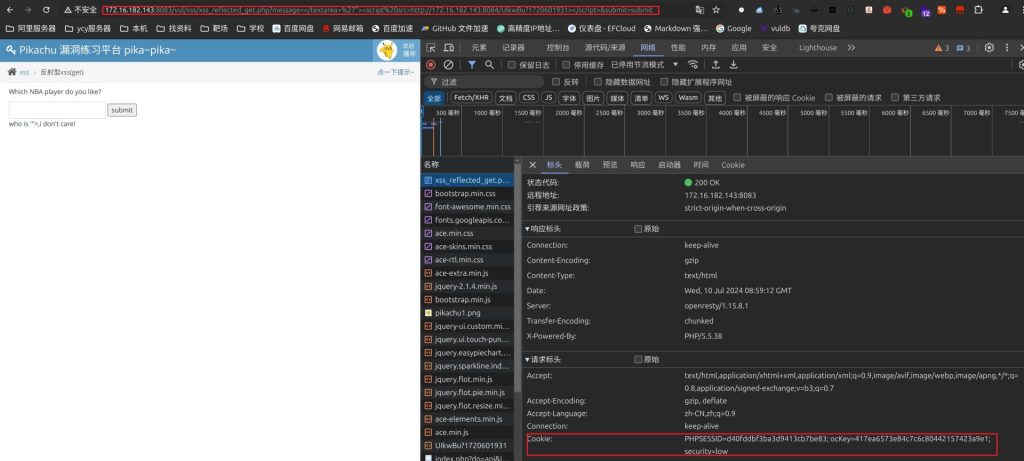Click the translate page icon in address bar
This screenshot has height=461, width=1024.
699,10
